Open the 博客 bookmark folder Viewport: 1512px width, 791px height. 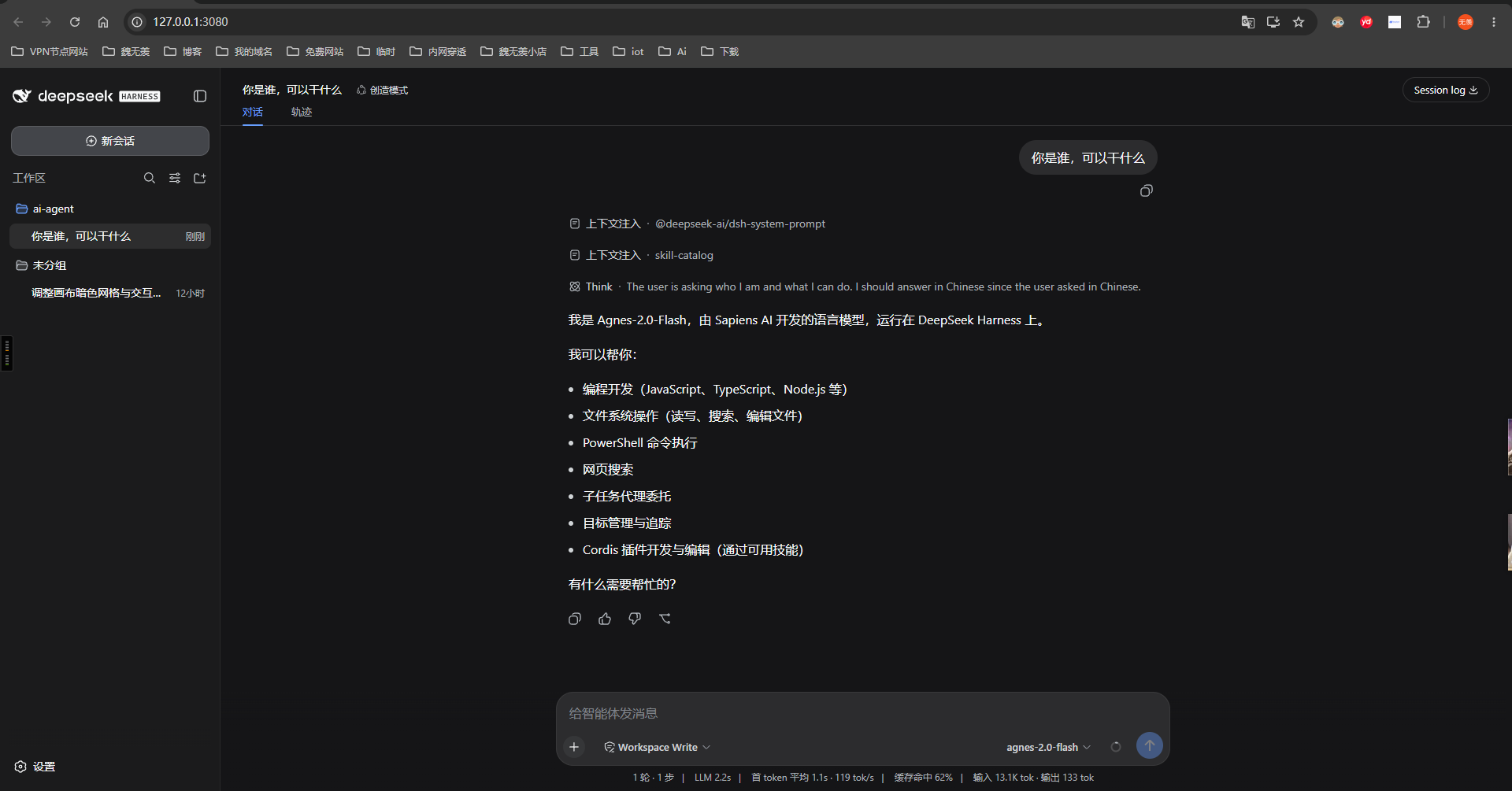point(183,51)
